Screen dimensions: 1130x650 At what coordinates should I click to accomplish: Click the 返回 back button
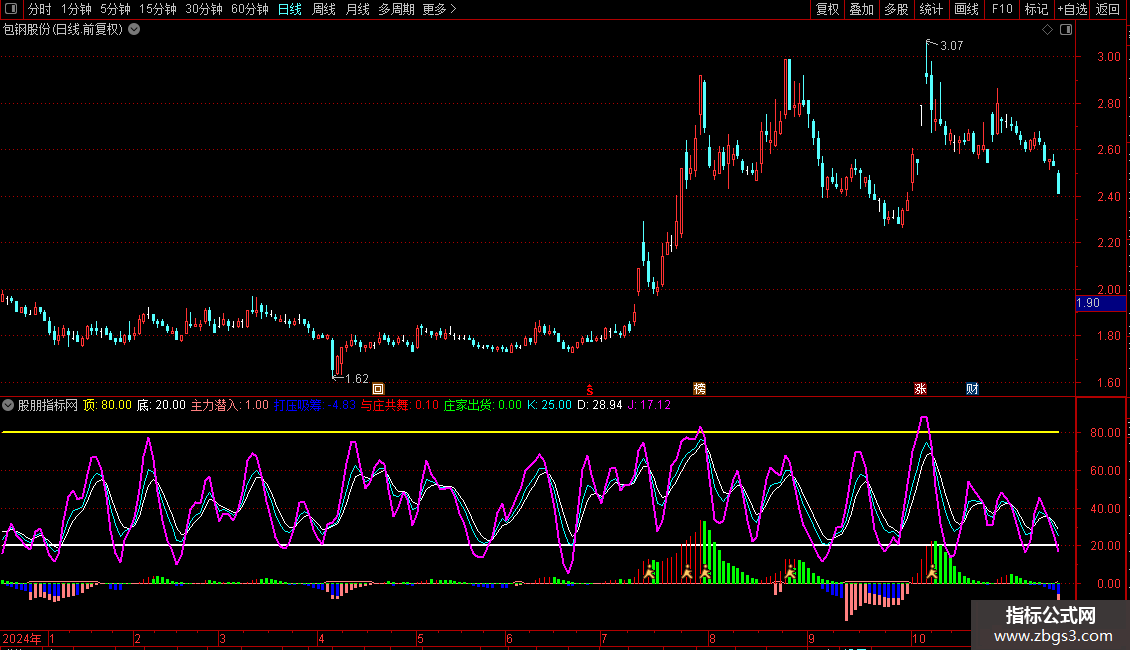click(1108, 9)
